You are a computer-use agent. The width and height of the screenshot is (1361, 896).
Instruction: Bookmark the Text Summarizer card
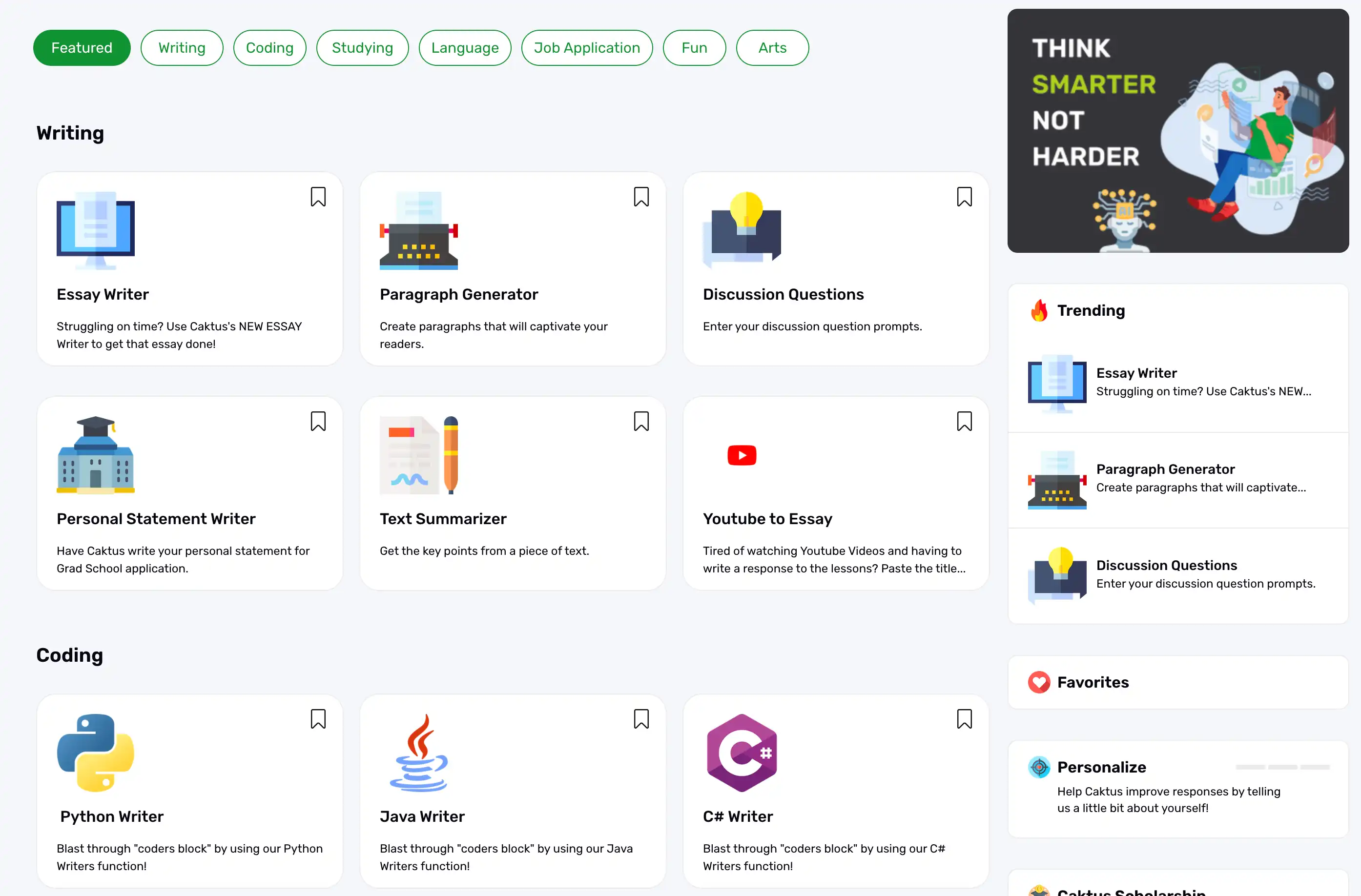tap(641, 422)
